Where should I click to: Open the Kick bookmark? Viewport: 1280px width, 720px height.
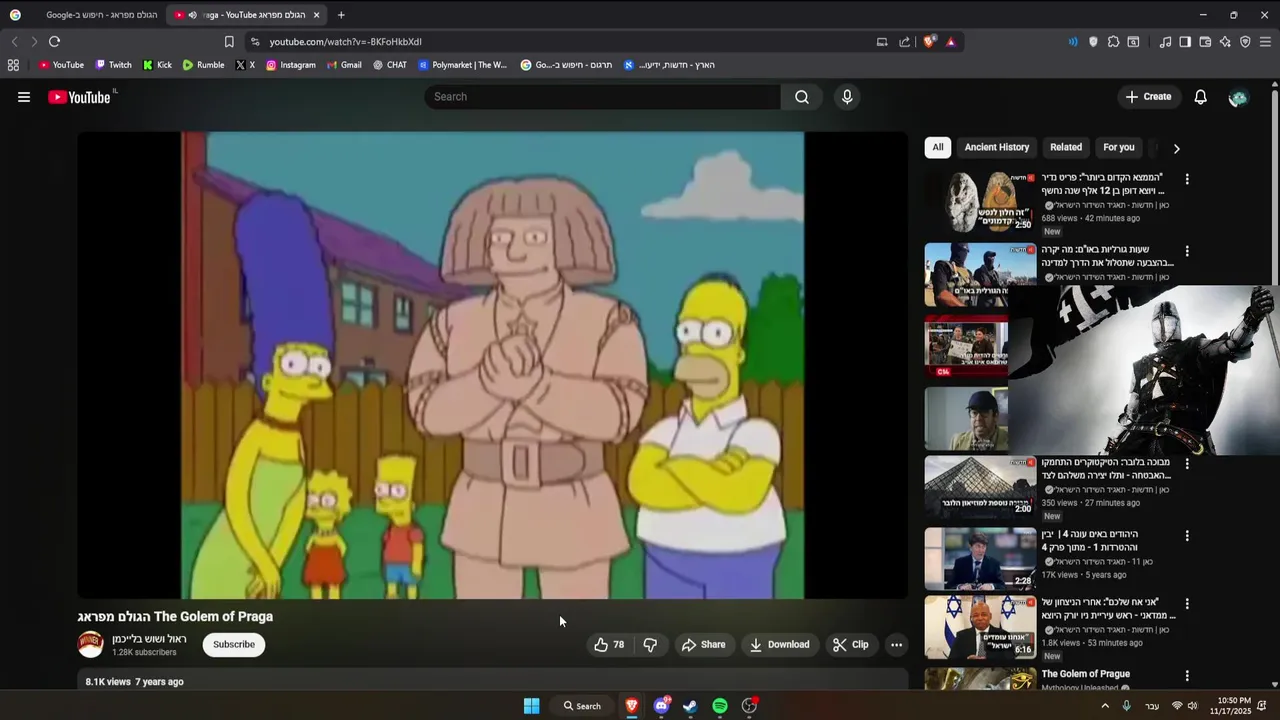pyautogui.click(x=157, y=65)
